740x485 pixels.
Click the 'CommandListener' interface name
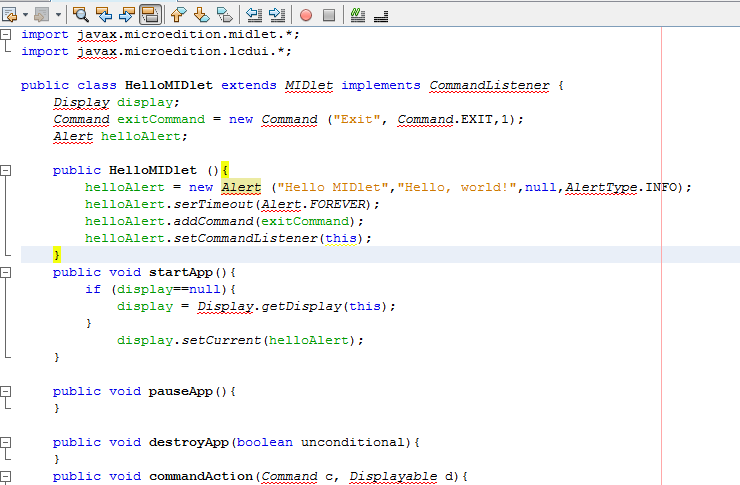pos(489,85)
